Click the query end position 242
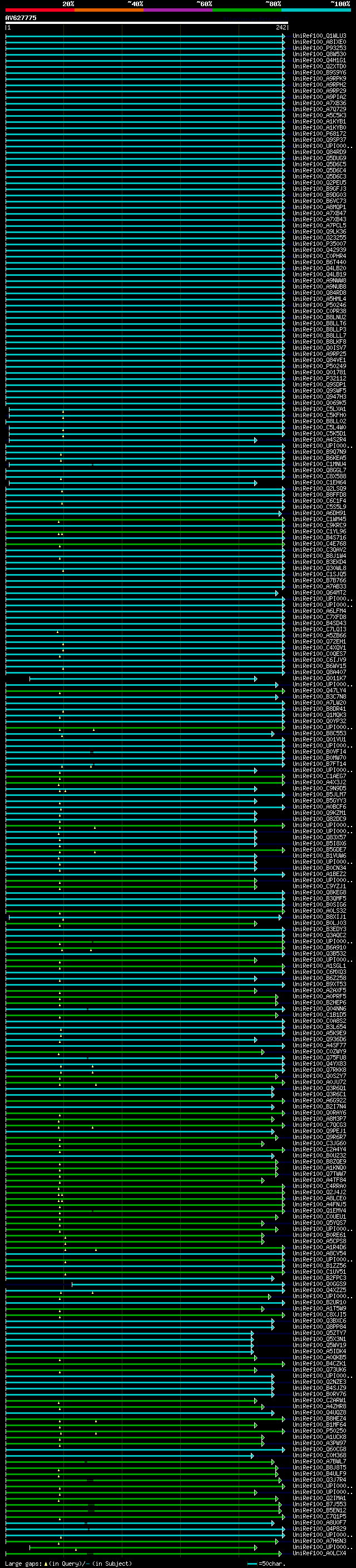 (x=281, y=27)
